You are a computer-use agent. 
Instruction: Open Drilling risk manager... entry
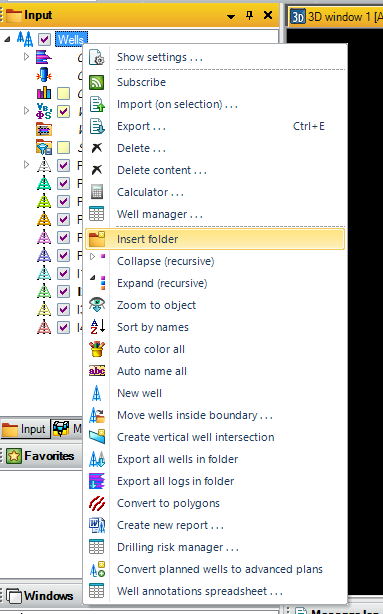(215, 547)
